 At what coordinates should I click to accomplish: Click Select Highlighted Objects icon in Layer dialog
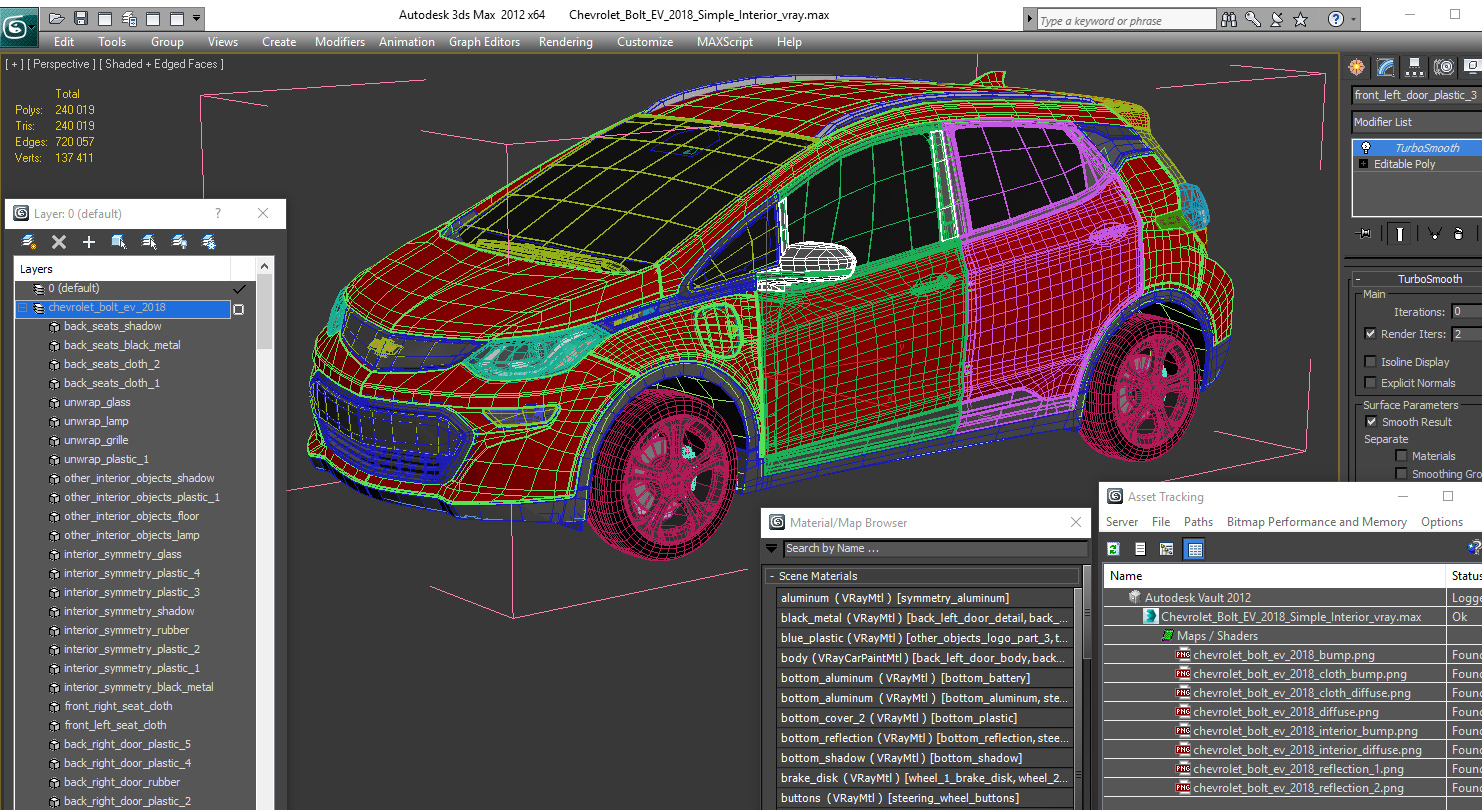coord(119,242)
